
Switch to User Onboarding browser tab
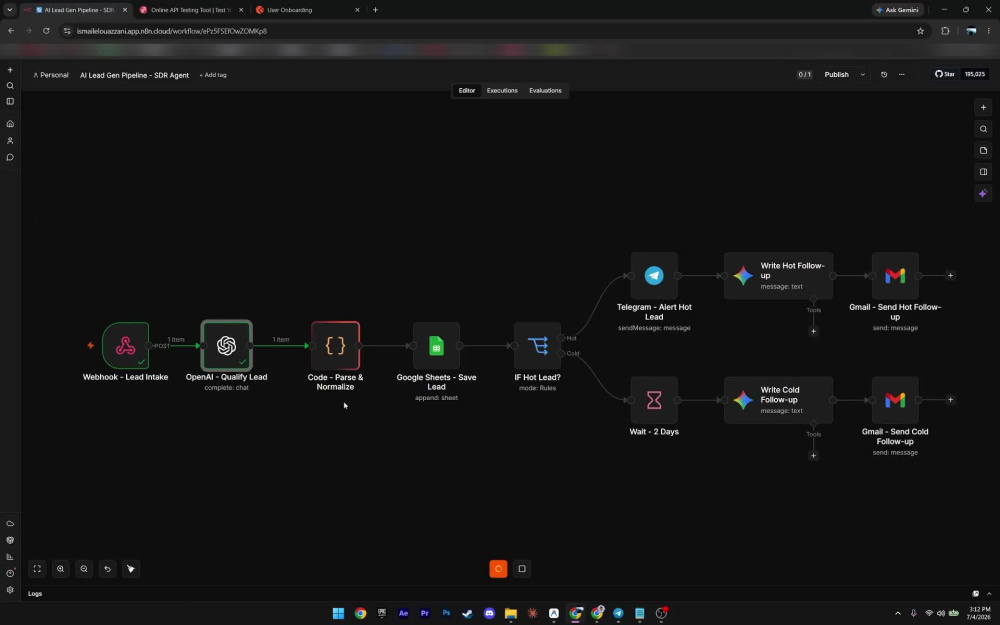pos(306,10)
